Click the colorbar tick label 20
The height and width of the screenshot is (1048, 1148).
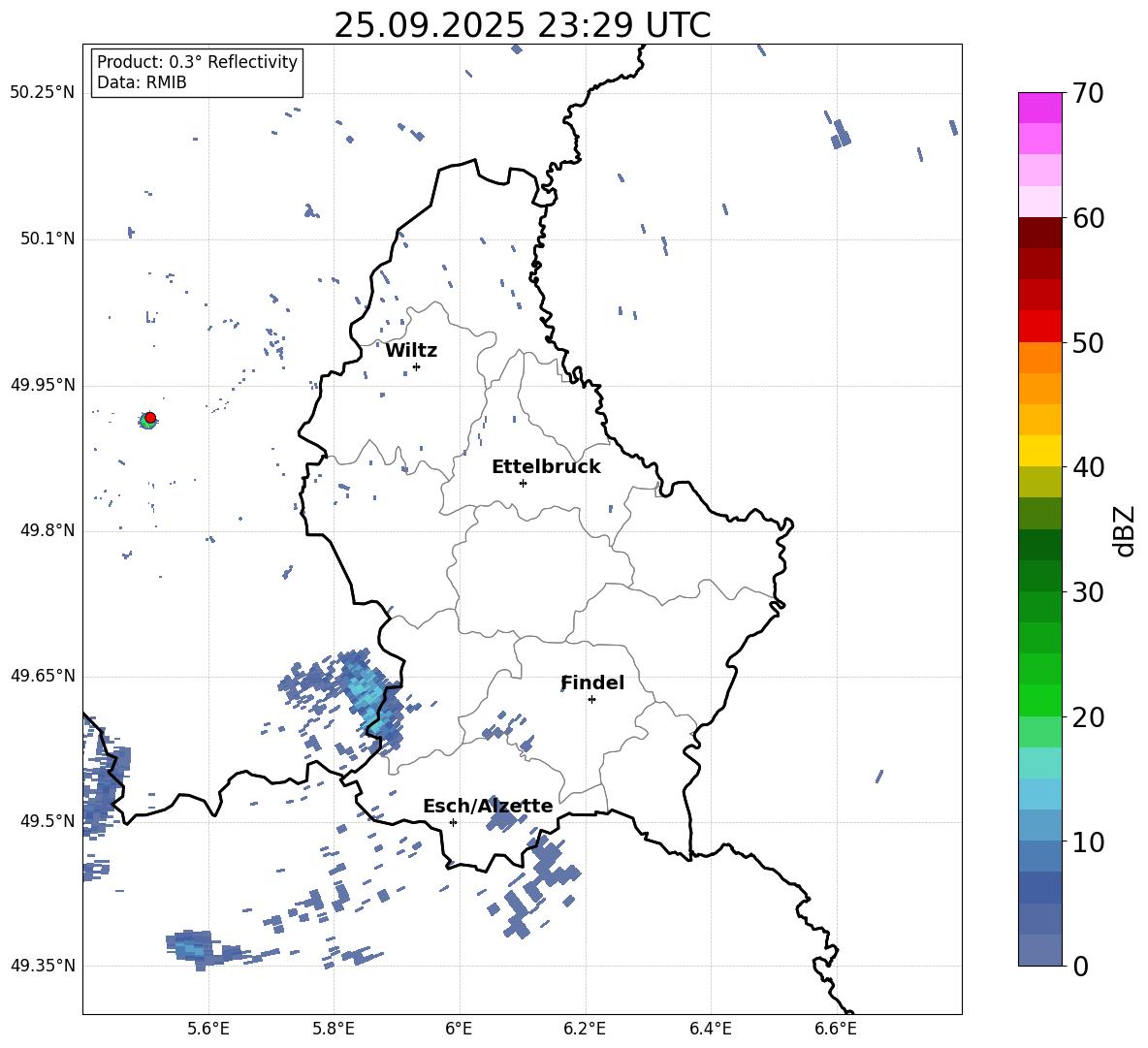(1088, 717)
